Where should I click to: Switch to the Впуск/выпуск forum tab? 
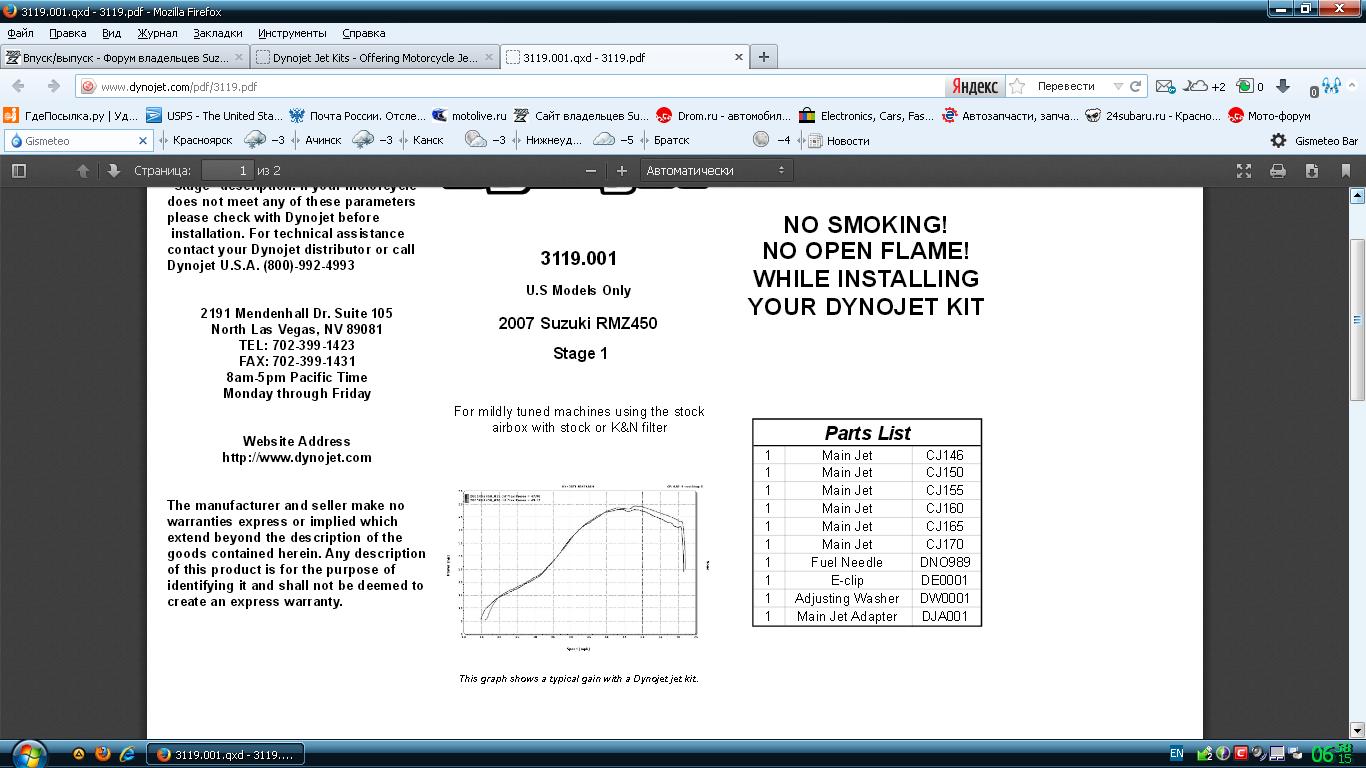[x=124, y=57]
